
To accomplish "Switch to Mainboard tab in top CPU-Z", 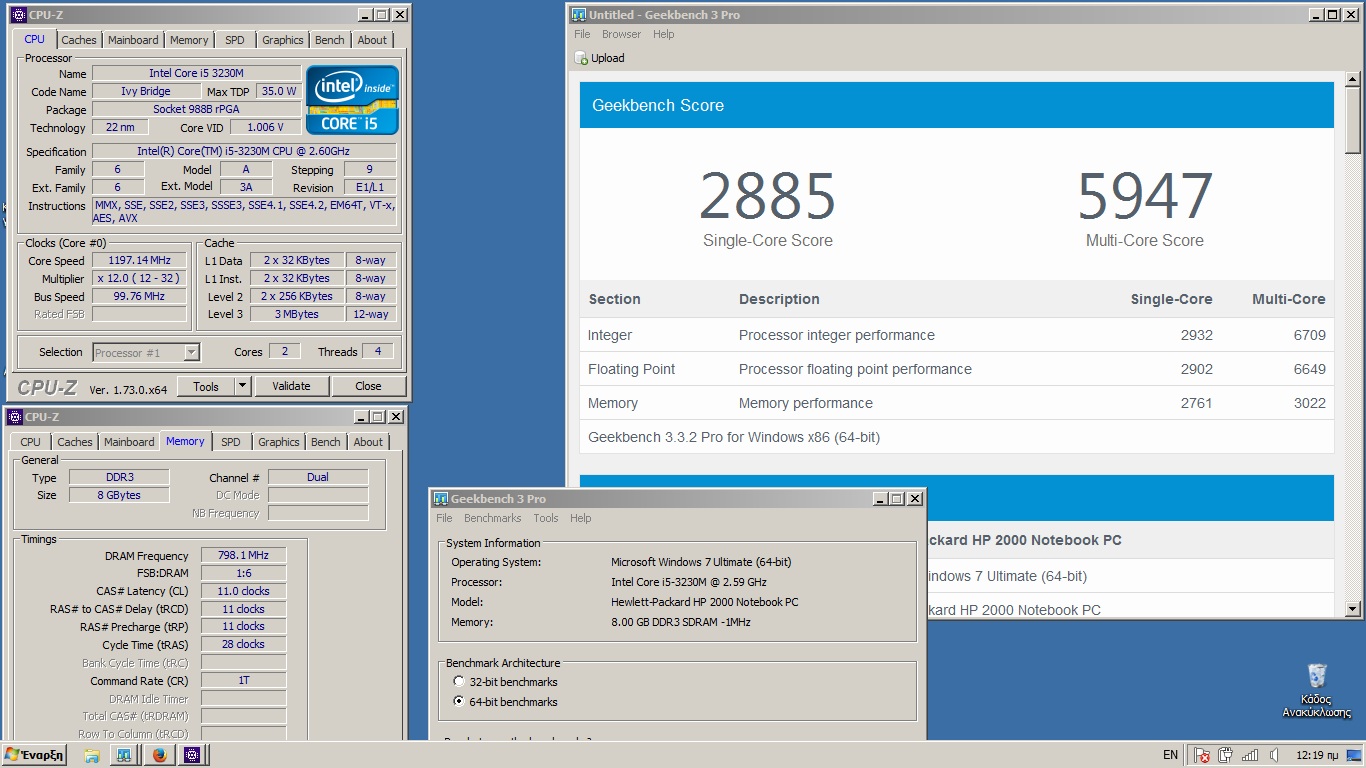I will [x=133, y=40].
